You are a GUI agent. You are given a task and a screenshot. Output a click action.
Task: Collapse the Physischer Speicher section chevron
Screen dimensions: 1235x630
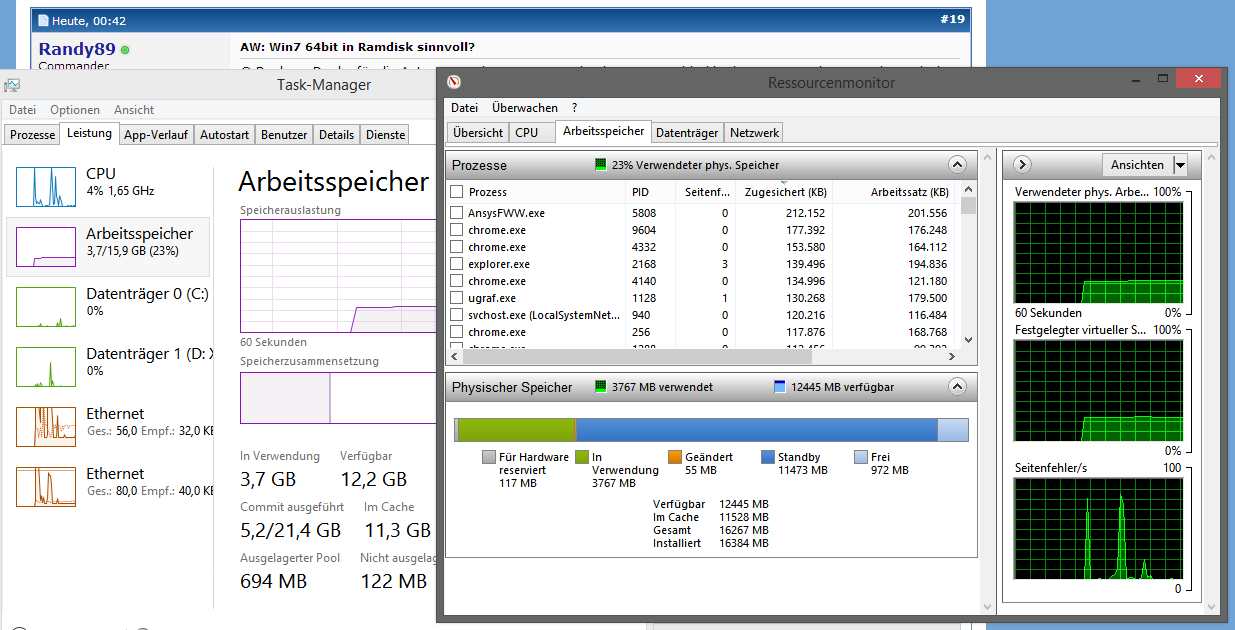[x=957, y=387]
